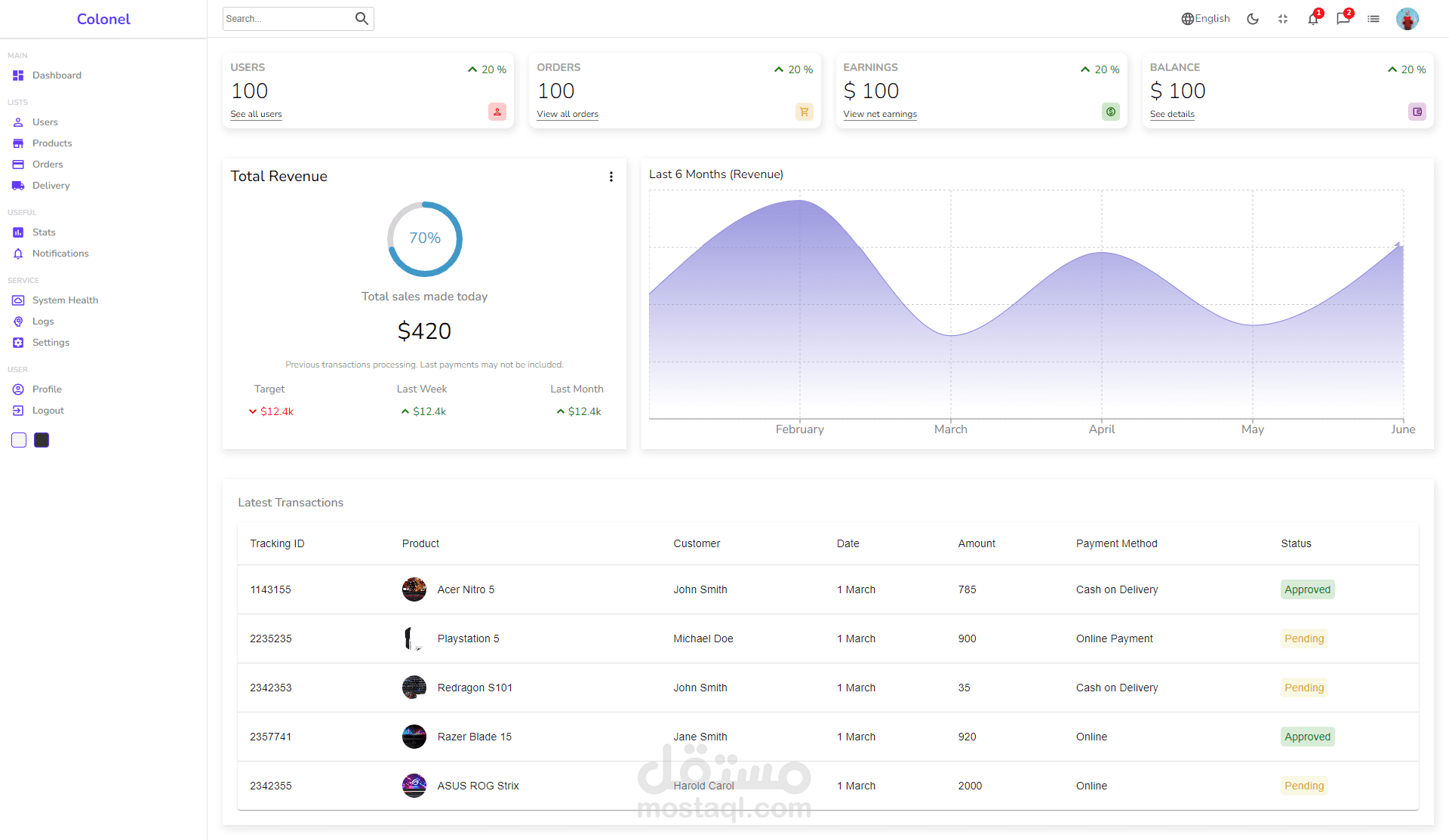Open the English language selector
Screen dimensions: 1449x840
[x=1205, y=19]
